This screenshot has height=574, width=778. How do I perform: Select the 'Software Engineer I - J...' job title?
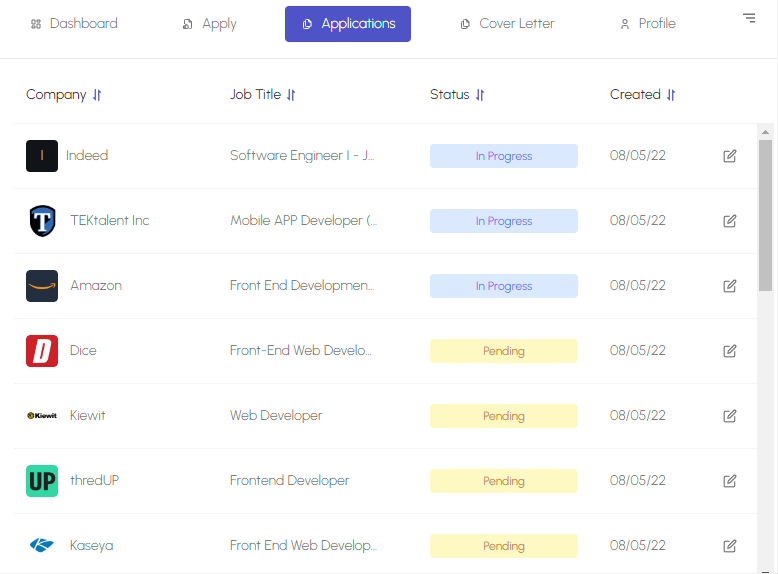(x=302, y=155)
